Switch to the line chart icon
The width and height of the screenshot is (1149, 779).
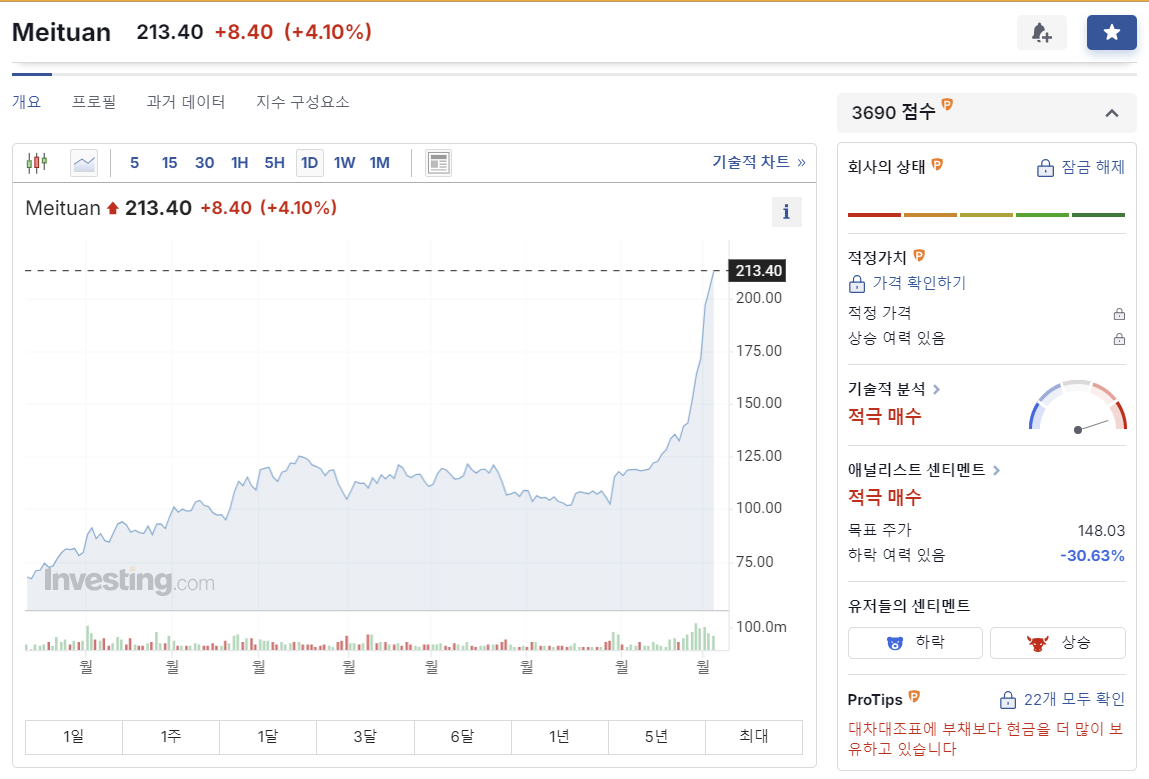click(x=83, y=162)
